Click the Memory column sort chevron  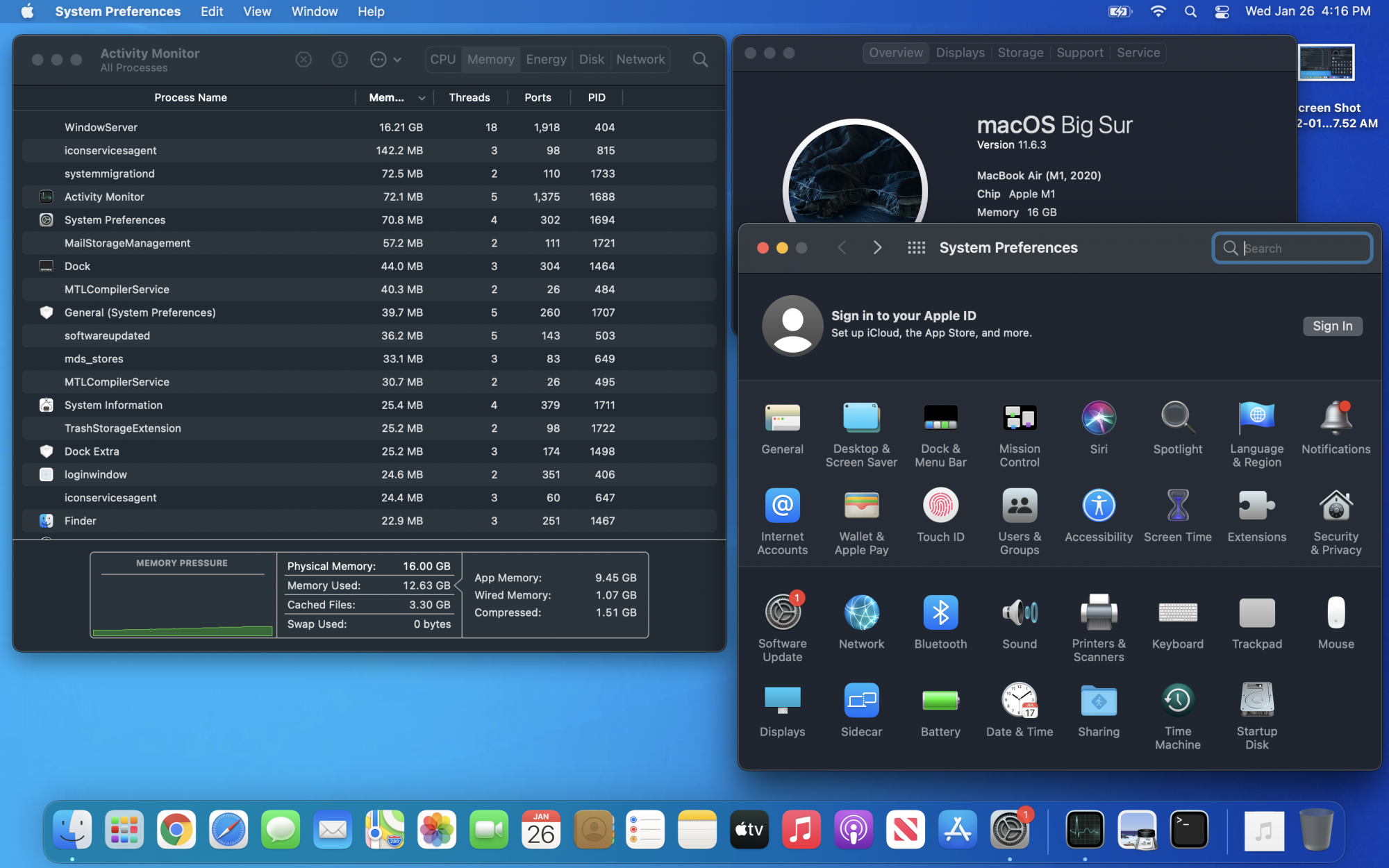[x=422, y=98]
